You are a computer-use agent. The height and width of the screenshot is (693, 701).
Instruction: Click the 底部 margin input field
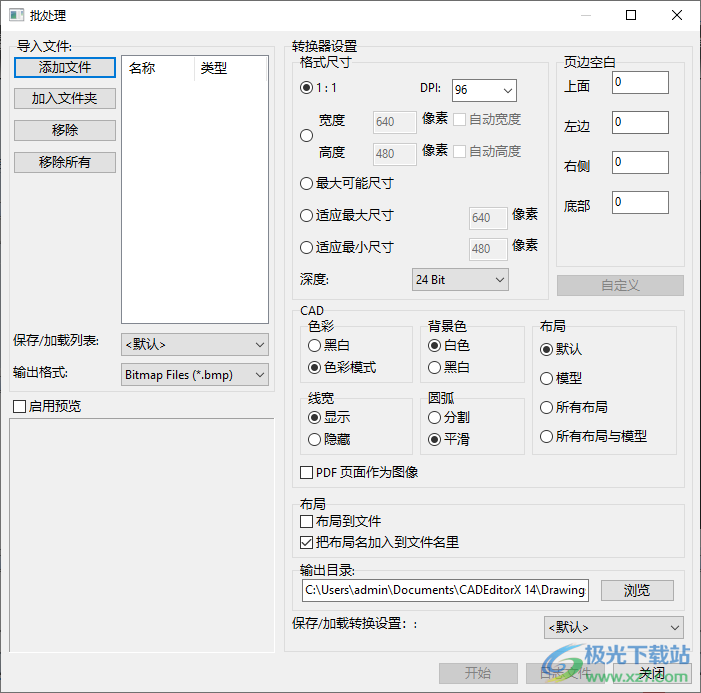[x=640, y=202]
